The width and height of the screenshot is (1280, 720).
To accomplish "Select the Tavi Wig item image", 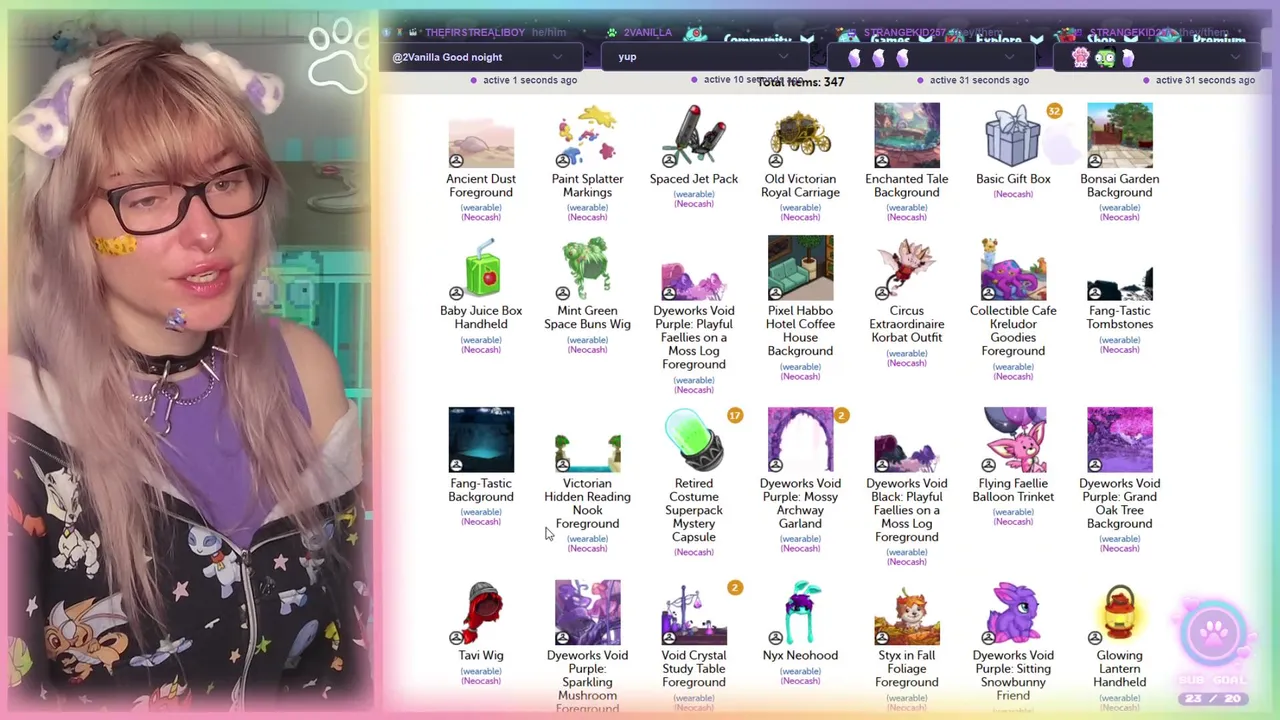I will click(x=481, y=612).
